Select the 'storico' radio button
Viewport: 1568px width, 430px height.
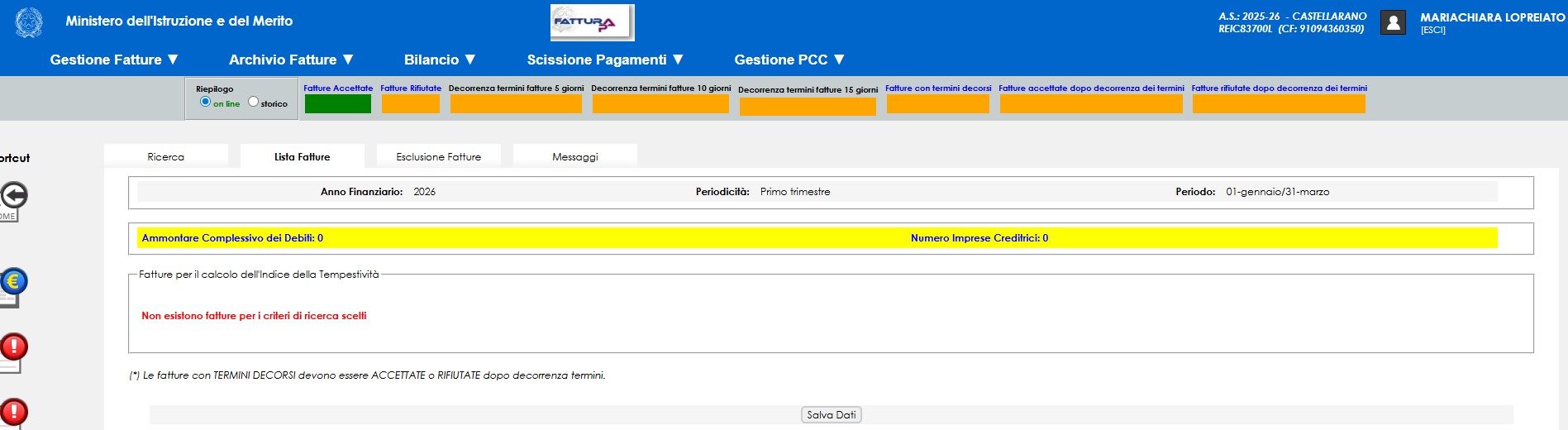[x=253, y=102]
